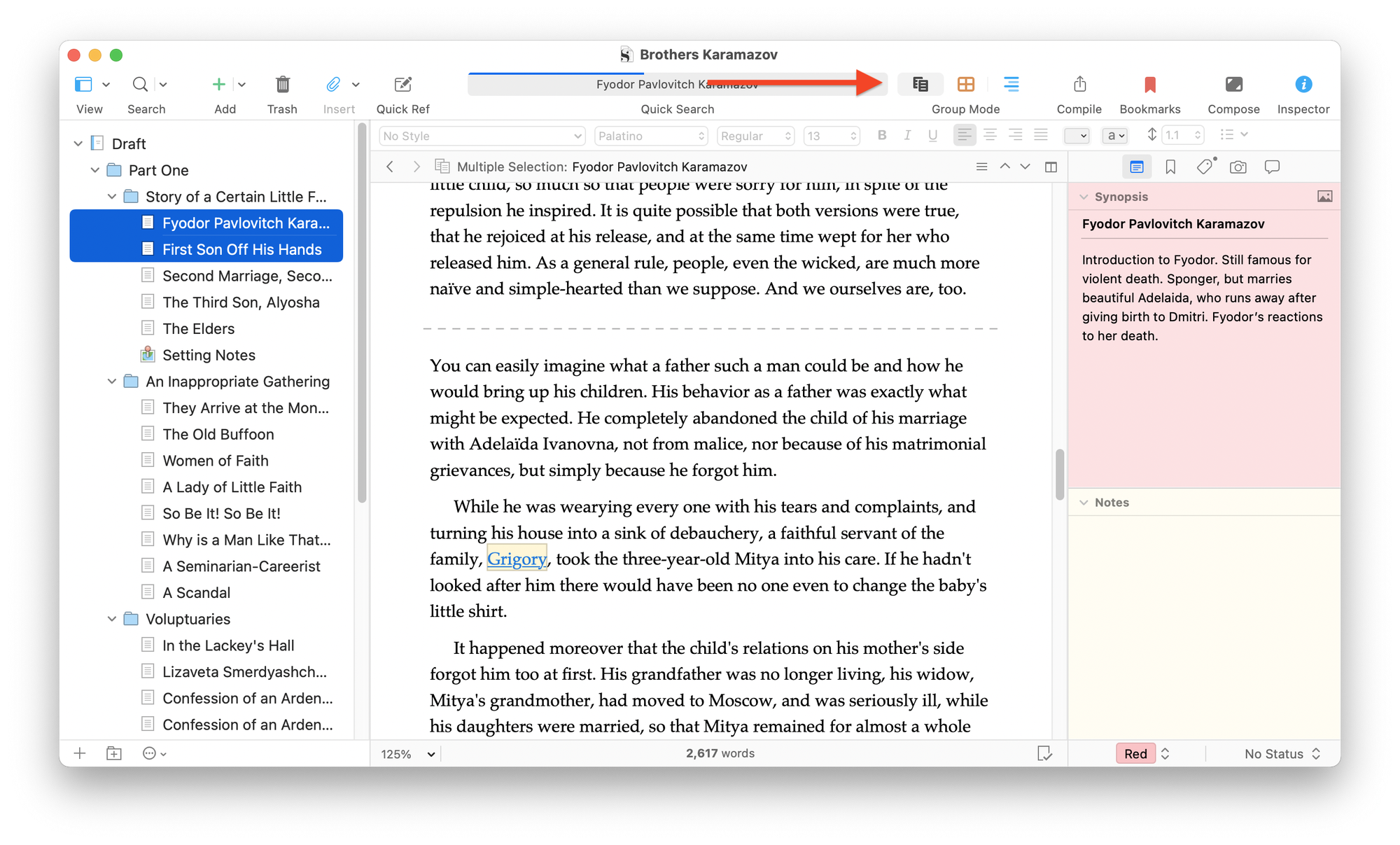Select The Elders document in binder
This screenshot has height=845, width=1400.
click(198, 328)
